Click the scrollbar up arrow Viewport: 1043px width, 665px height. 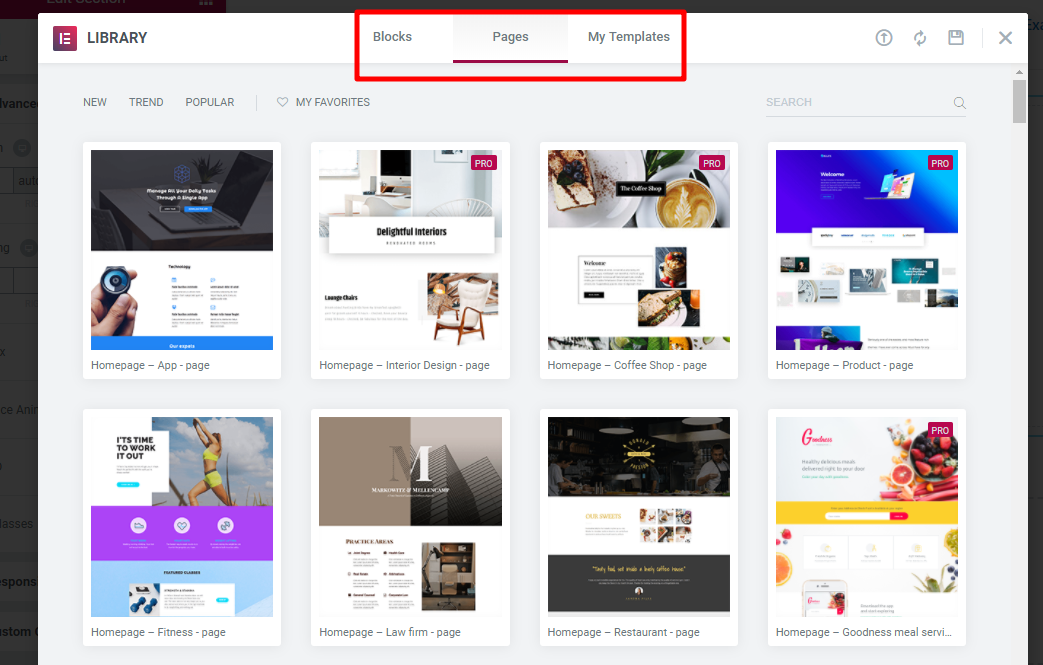coord(1019,72)
